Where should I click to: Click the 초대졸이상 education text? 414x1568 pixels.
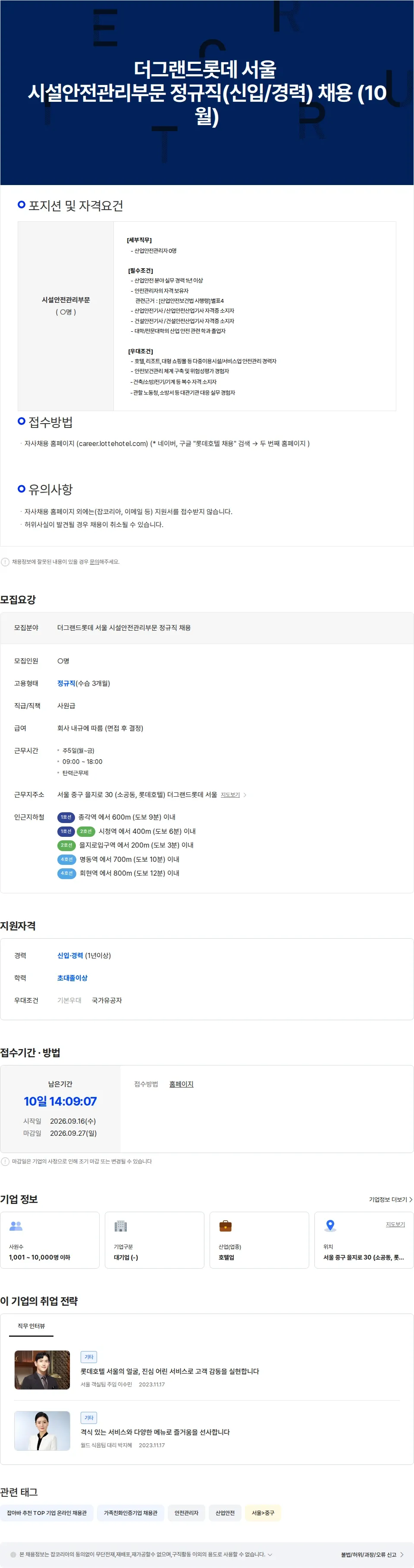point(72,978)
